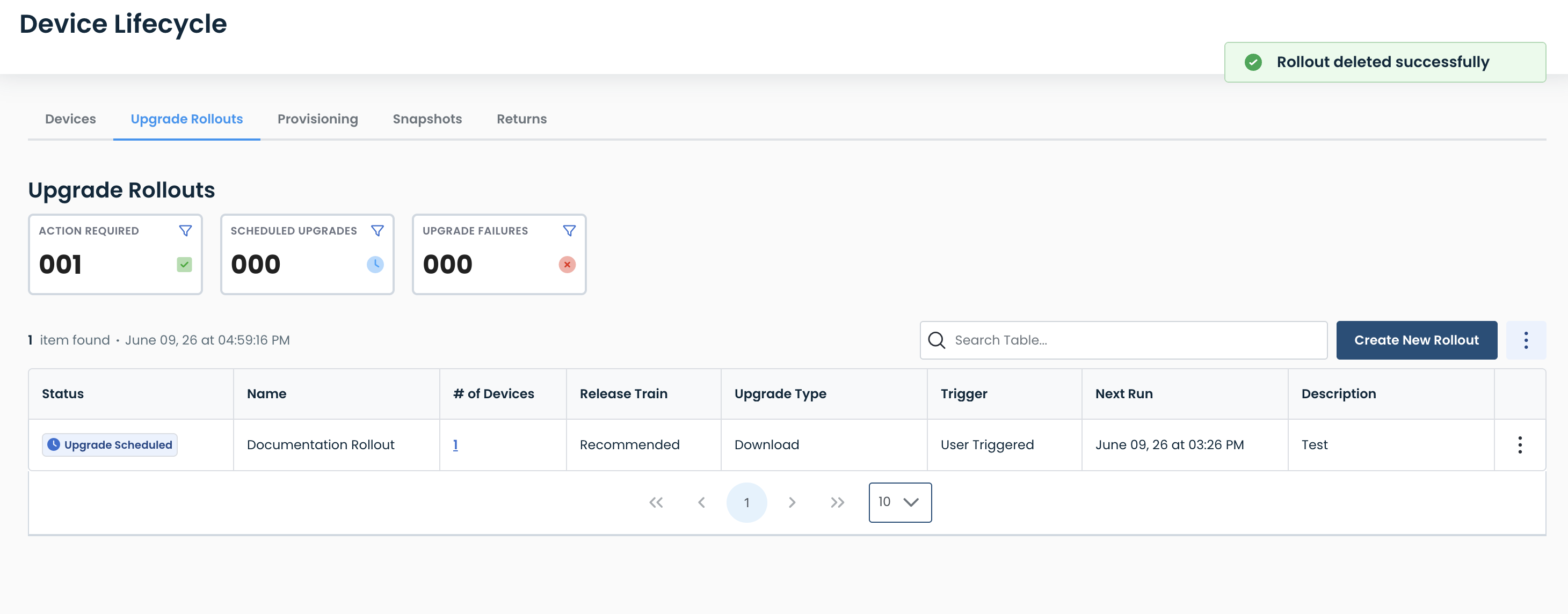1568x614 pixels.
Task: Click the success checkmark in the toast
Action: 1253,62
